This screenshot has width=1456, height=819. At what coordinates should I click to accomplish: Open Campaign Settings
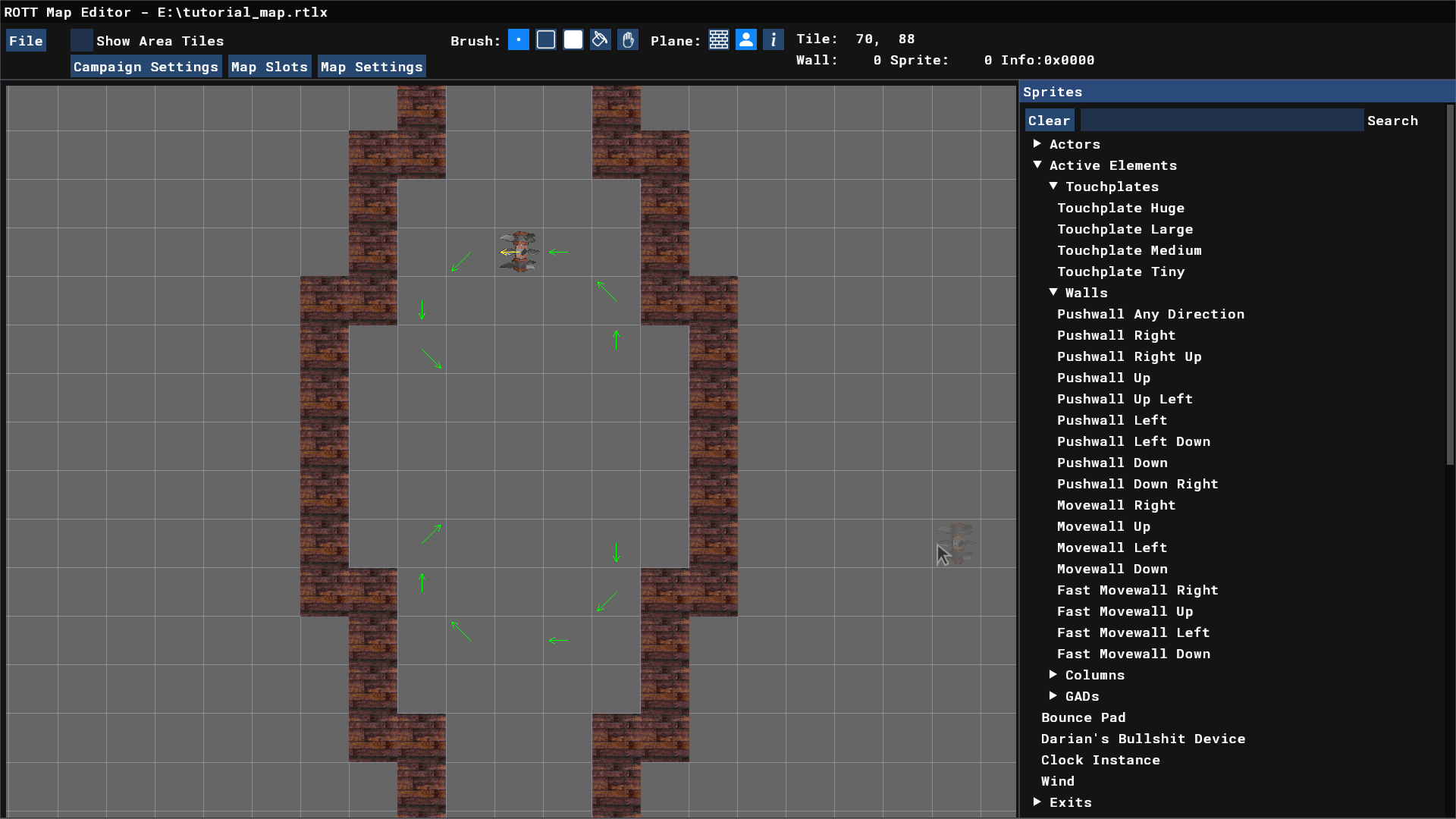[x=146, y=67]
